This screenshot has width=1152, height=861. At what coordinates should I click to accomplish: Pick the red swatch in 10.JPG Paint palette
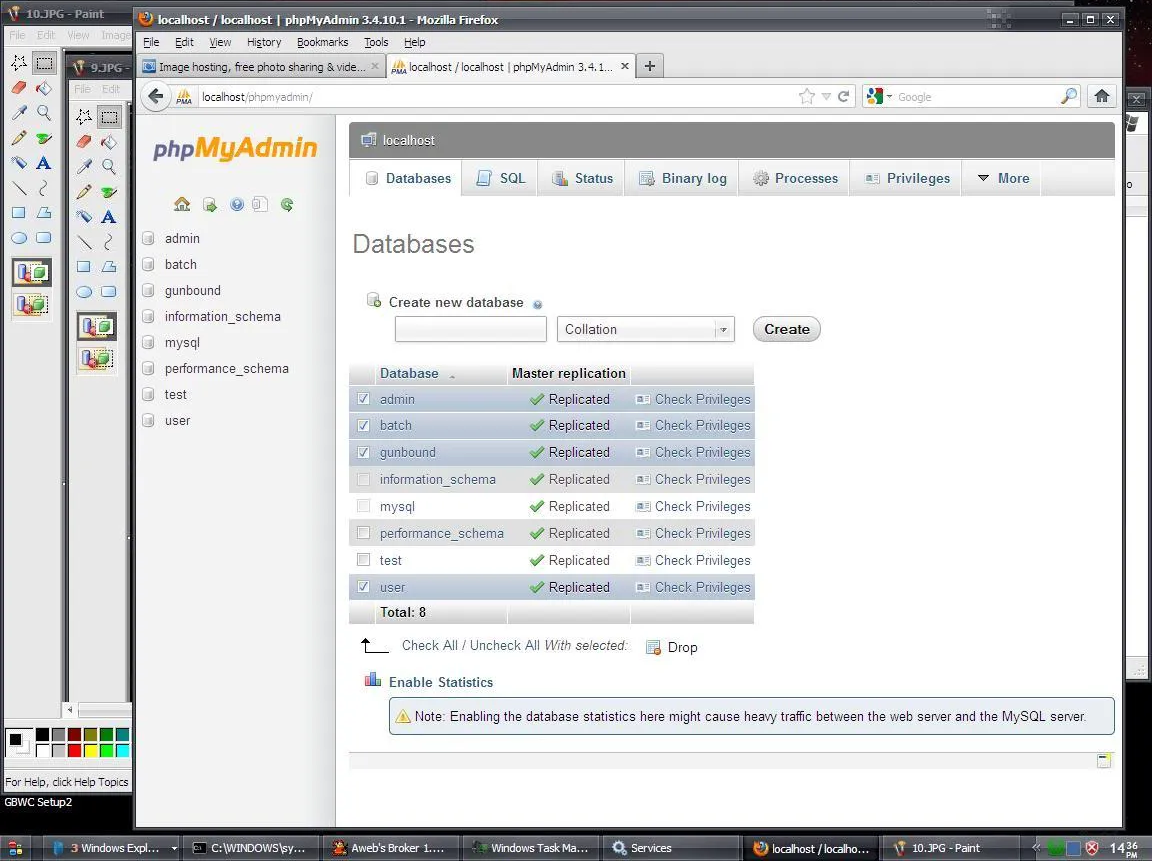(x=74, y=750)
